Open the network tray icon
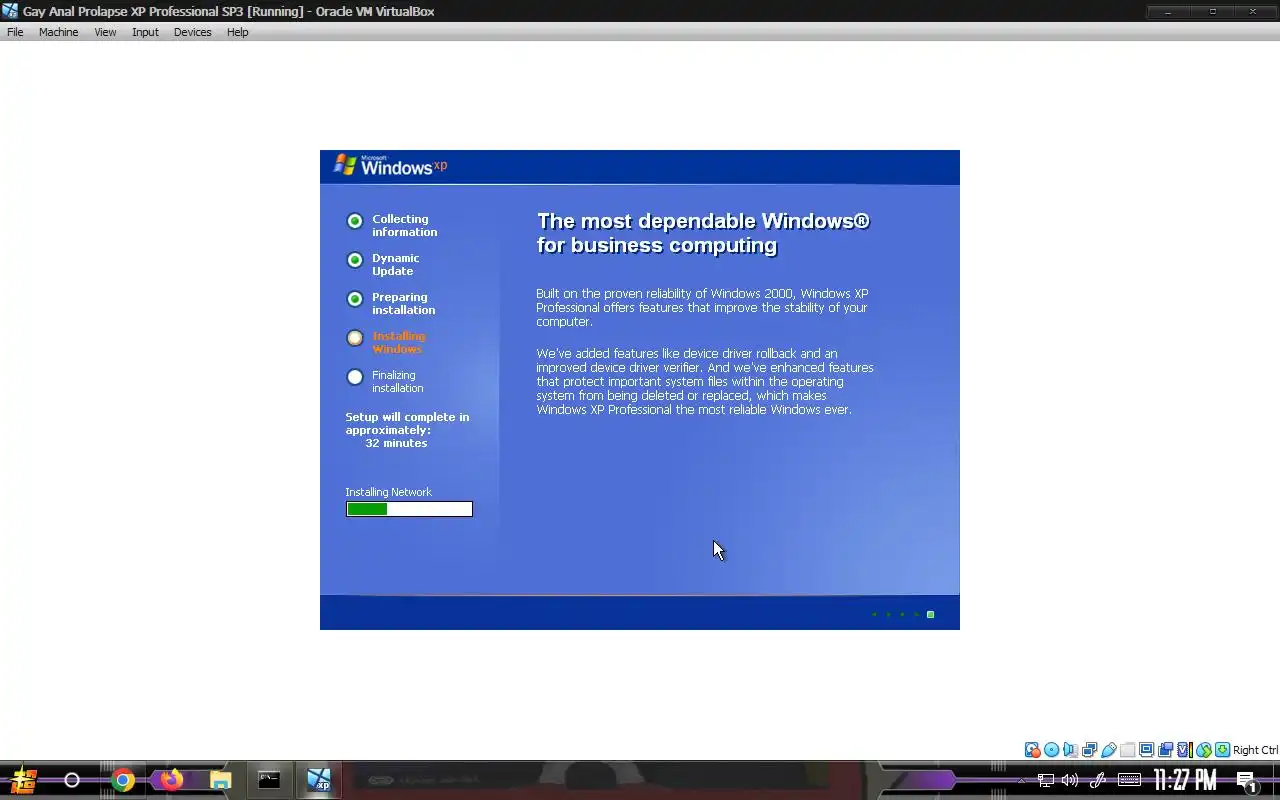The width and height of the screenshot is (1280, 800). (x=1045, y=780)
